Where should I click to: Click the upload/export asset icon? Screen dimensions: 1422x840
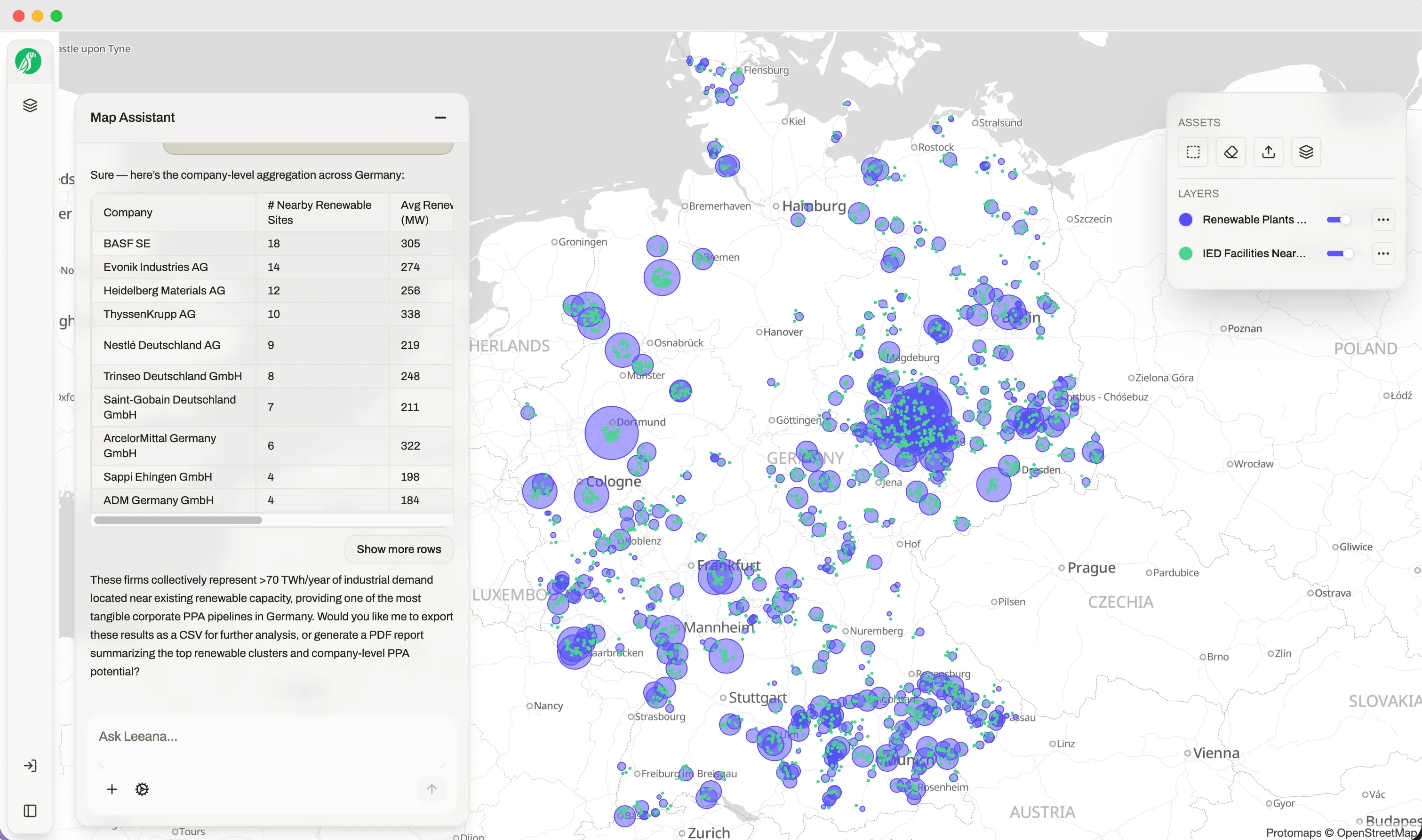coord(1268,152)
